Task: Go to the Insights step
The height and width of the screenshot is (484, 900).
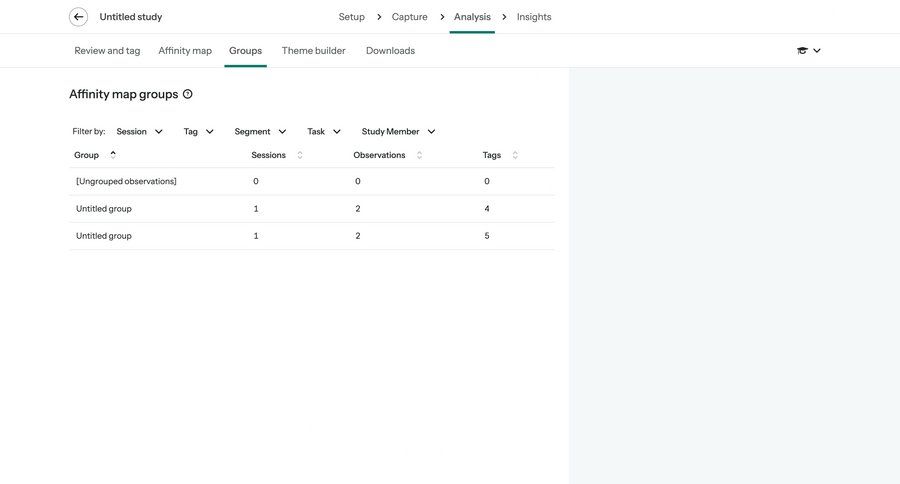Action: (x=534, y=17)
